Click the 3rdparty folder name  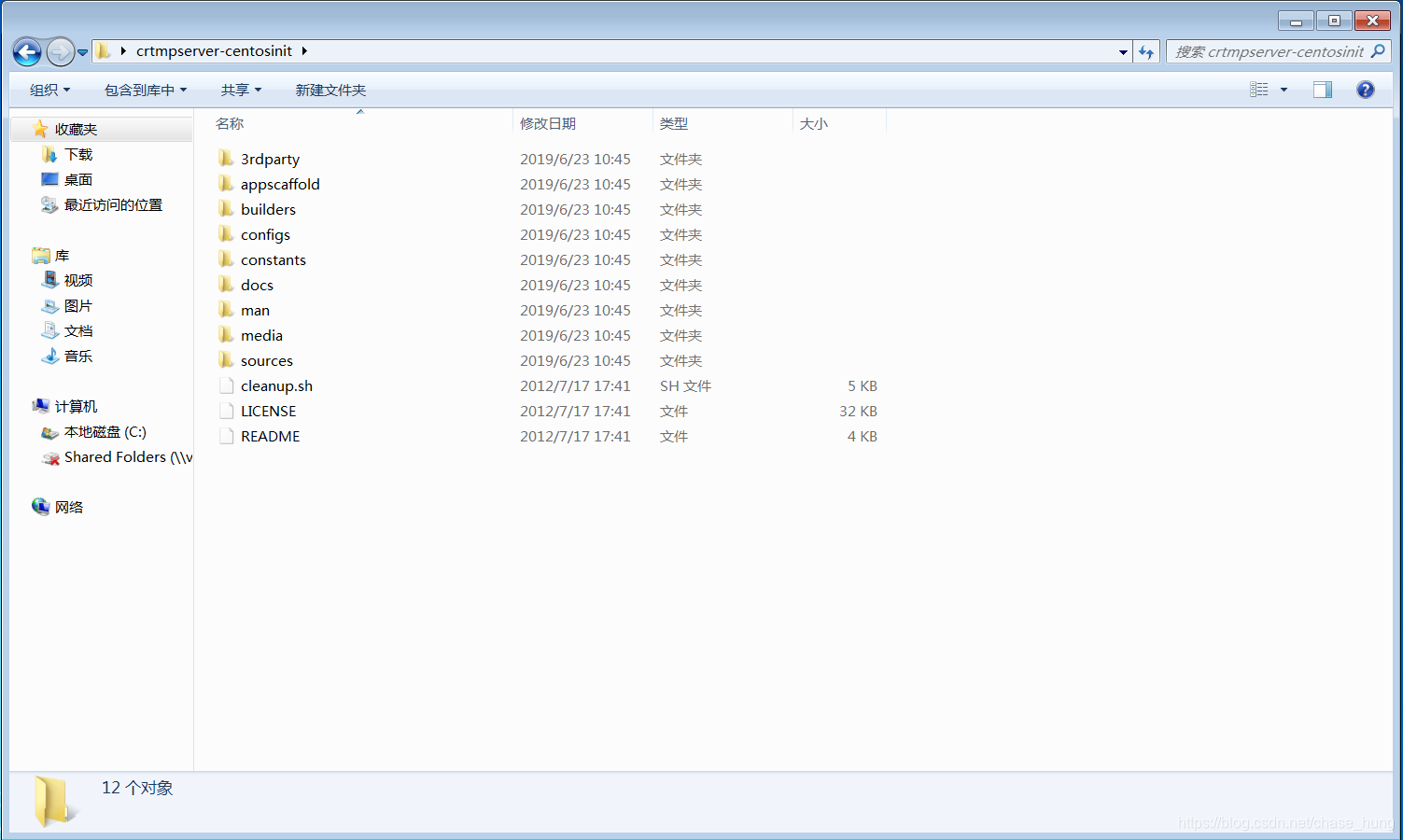(x=270, y=160)
